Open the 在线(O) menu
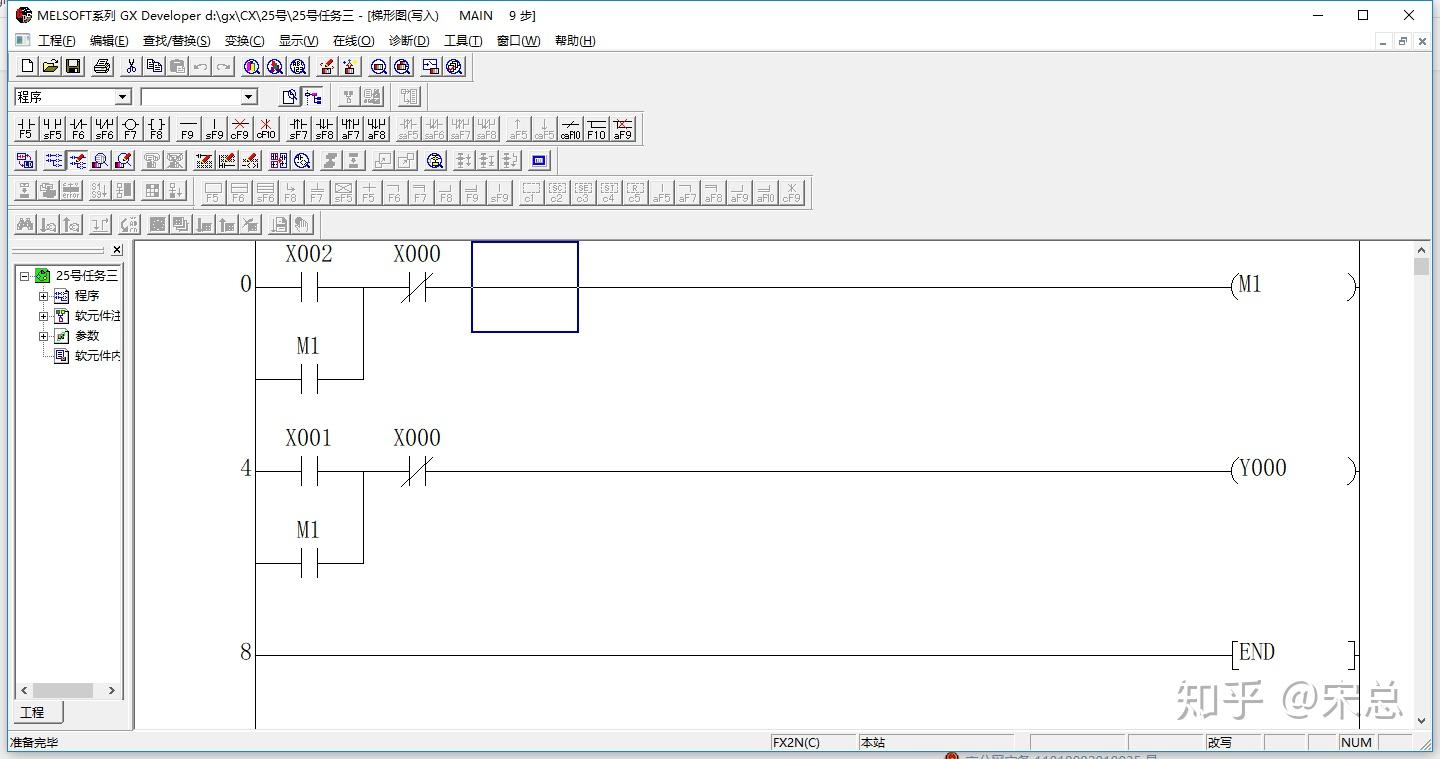 (353, 41)
